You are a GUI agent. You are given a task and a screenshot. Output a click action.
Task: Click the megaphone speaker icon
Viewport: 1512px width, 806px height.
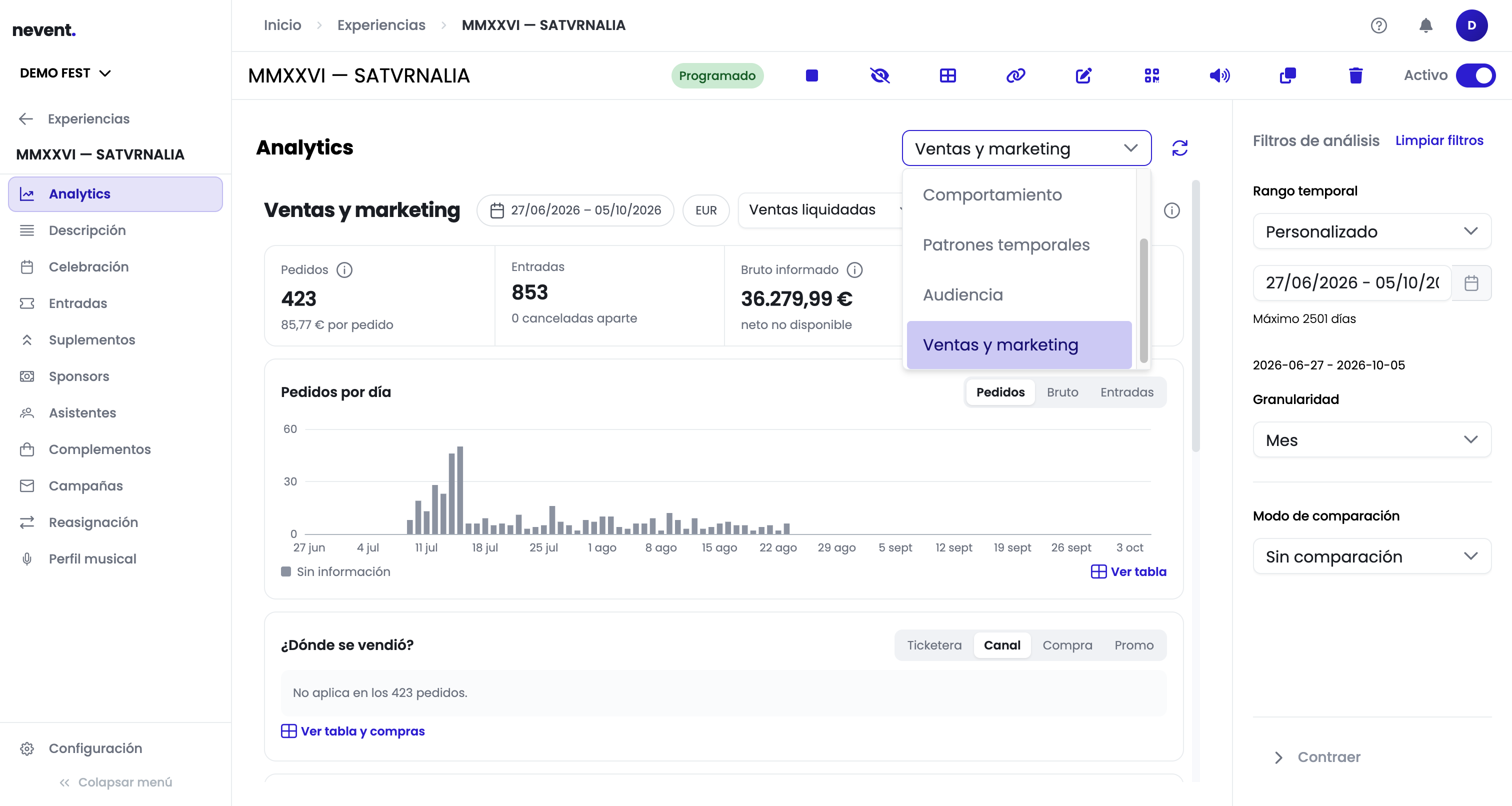1219,75
